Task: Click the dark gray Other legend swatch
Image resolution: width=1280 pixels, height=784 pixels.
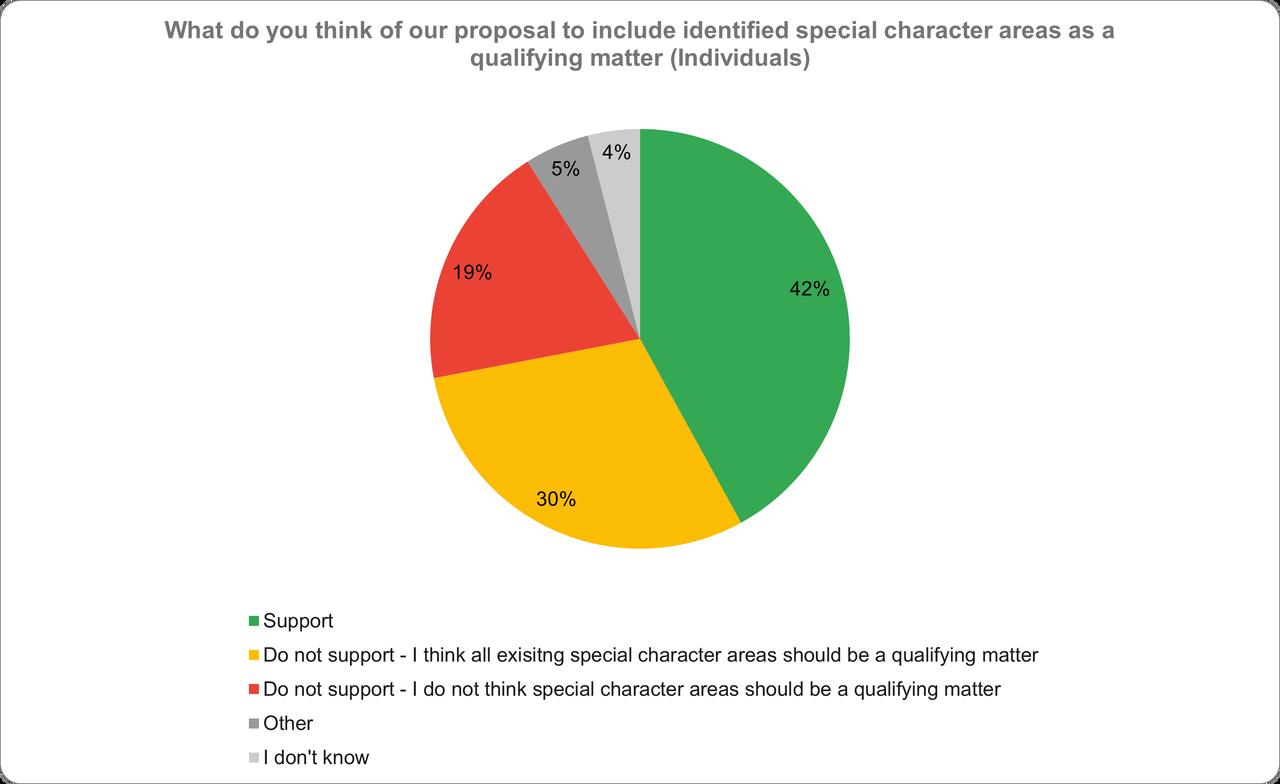Action: coord(254,724)
